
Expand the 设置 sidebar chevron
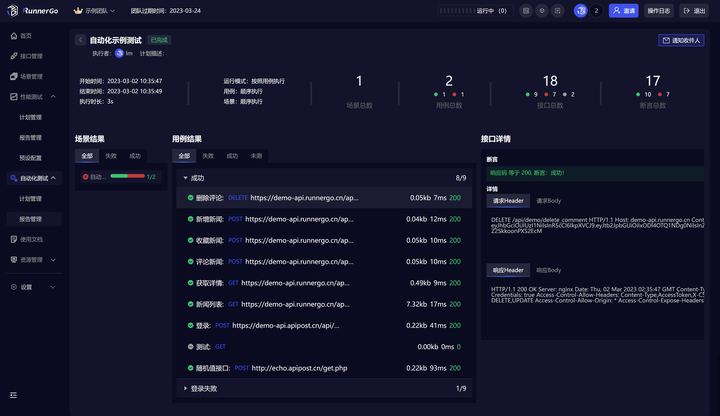(53, 287)
